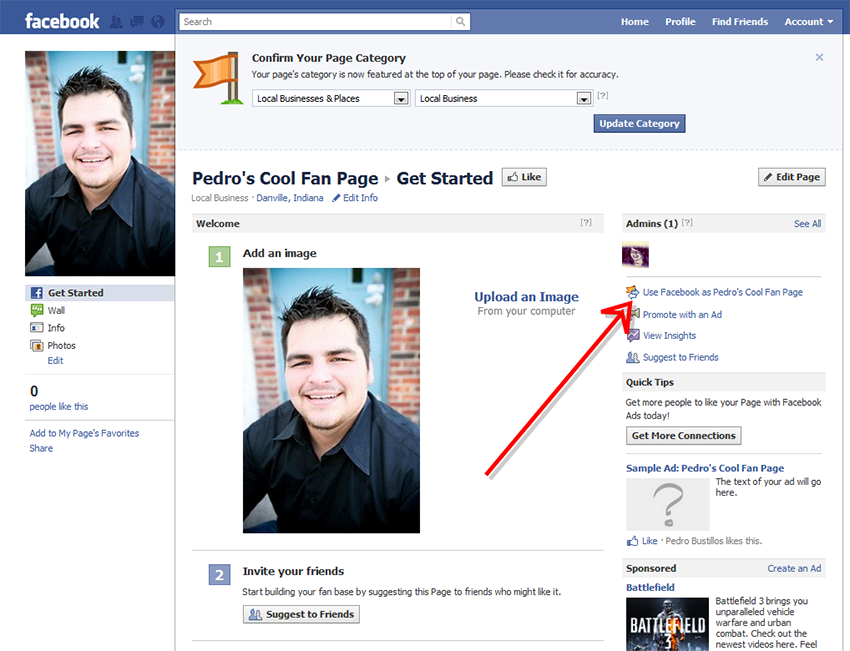850x651 pixels.
Task: Click the facebook logo
Action: pyautogui.click(x=62, y=22)
